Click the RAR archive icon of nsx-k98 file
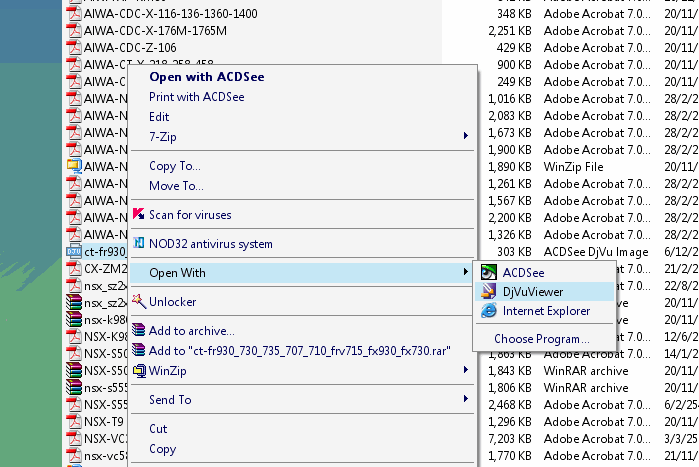 (x=74, y=319)
